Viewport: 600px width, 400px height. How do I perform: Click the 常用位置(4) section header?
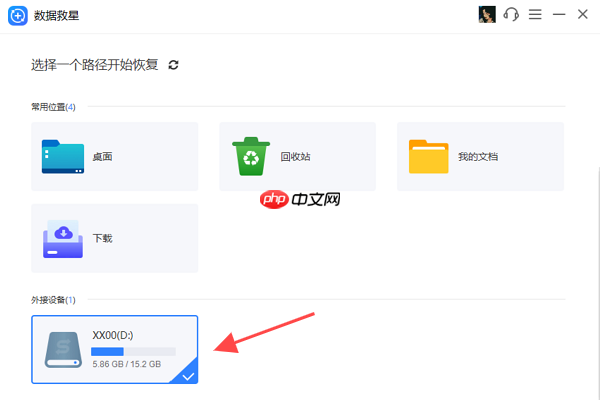[x=53, y=107]
